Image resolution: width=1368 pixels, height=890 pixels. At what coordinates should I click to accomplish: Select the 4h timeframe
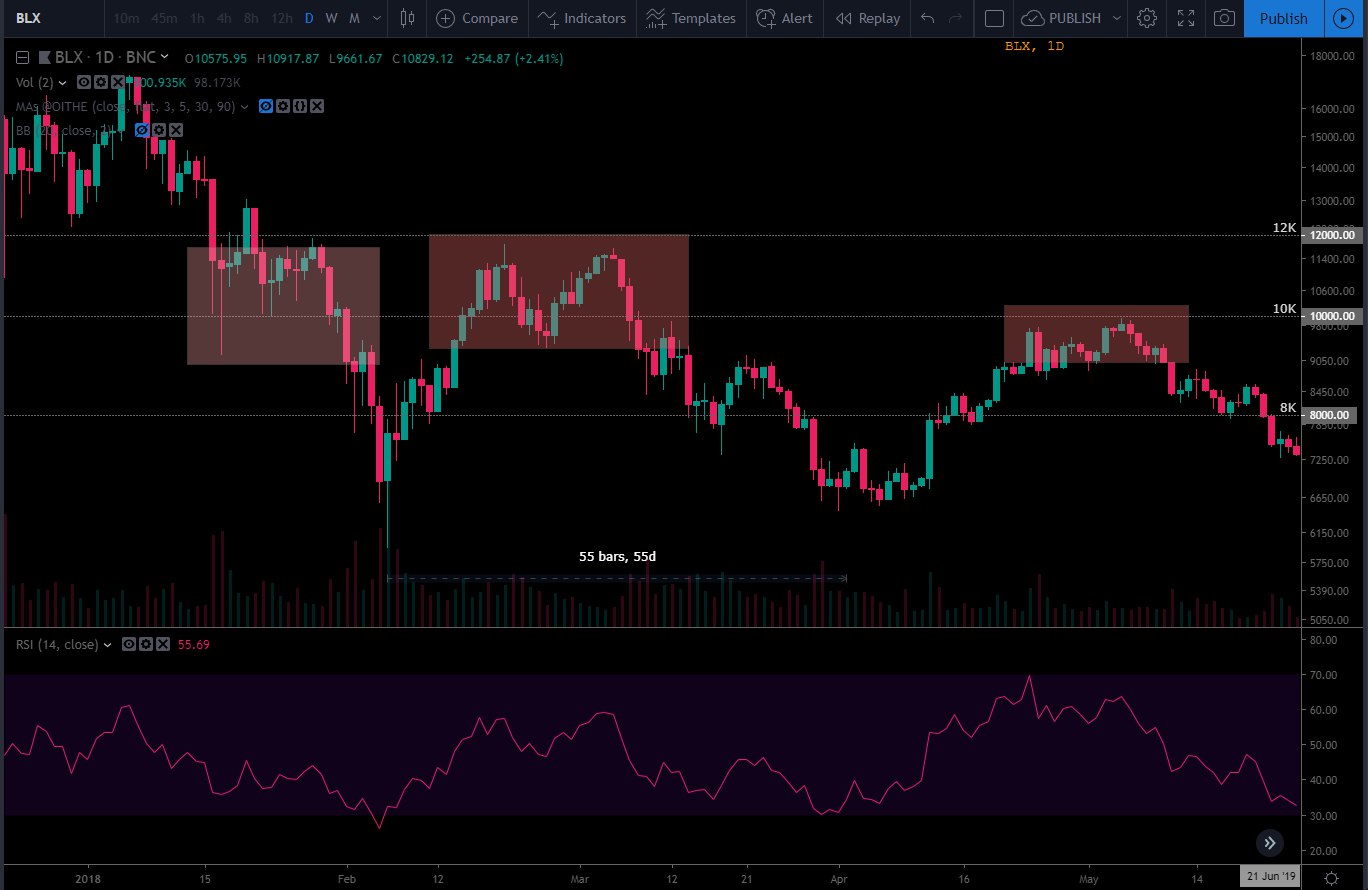click(225, 18)
